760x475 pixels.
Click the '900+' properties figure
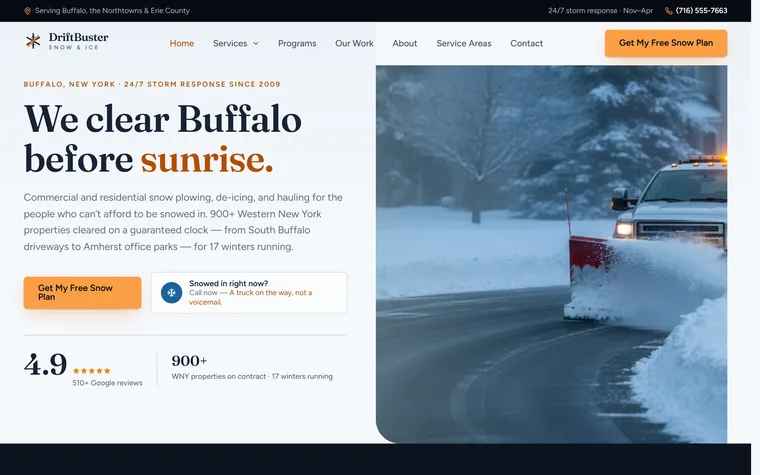pos(190,361)
